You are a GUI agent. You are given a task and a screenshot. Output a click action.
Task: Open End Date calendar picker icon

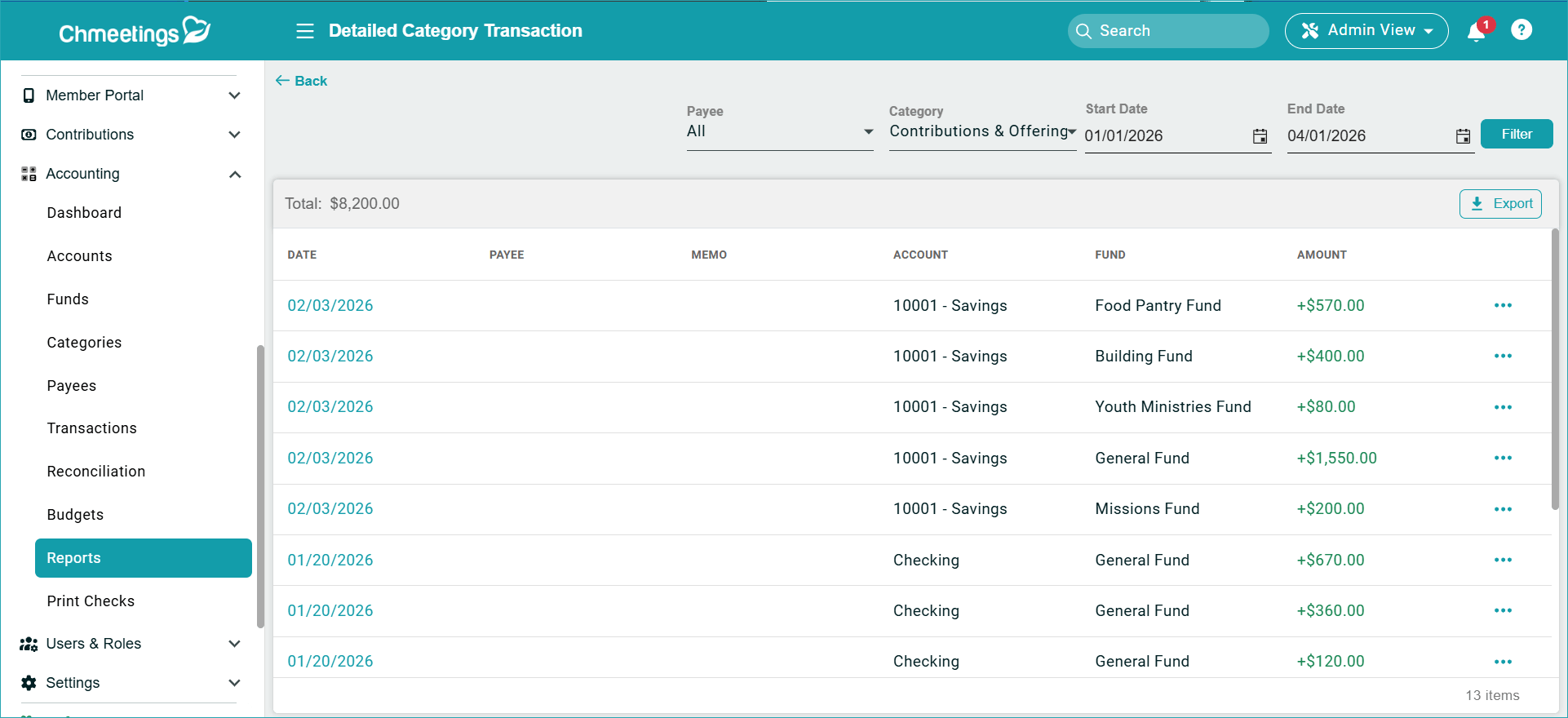click(x=1464, y=136)
